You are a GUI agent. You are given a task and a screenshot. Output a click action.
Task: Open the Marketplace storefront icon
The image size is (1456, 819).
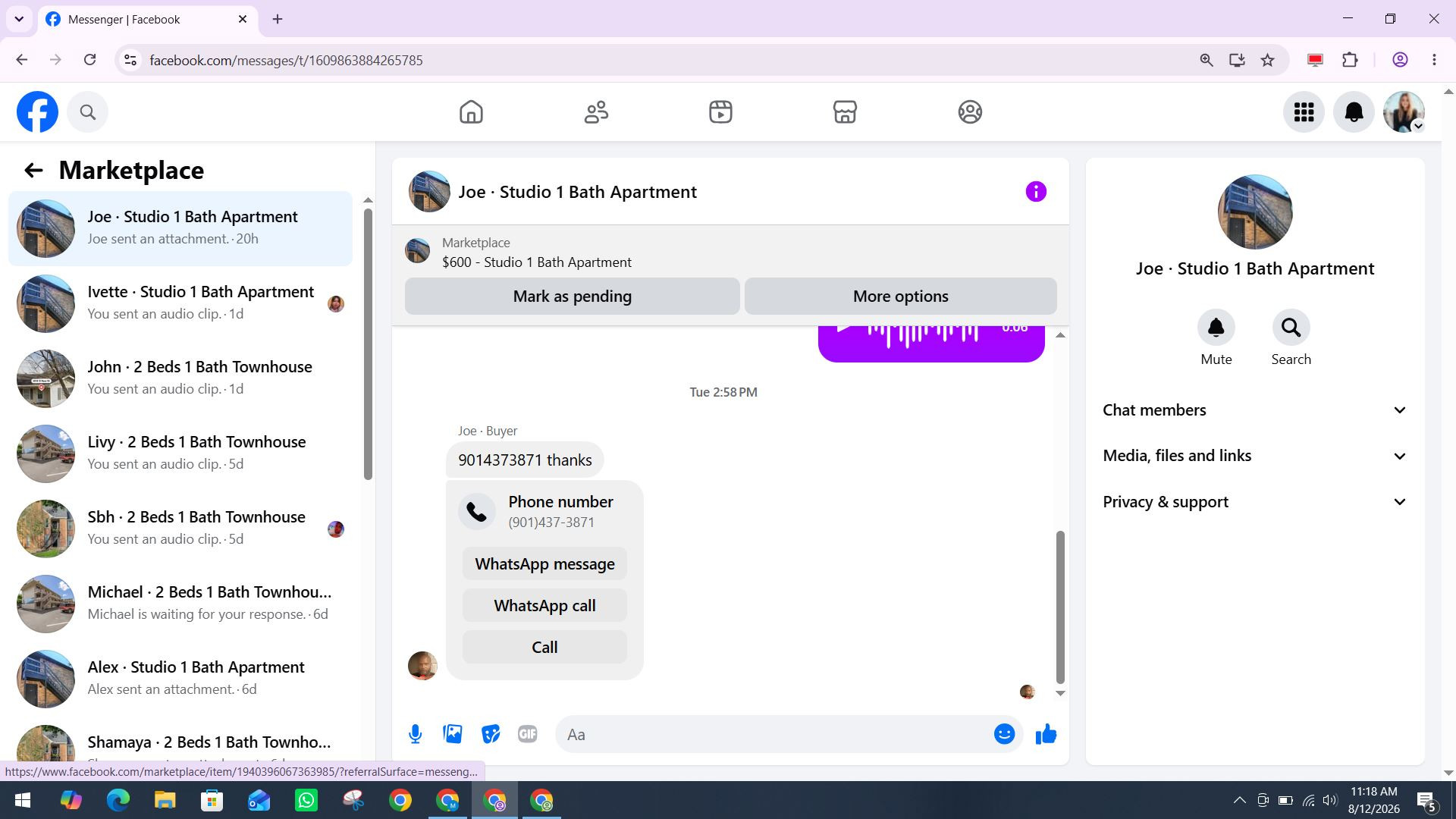(x=845, y=112)
